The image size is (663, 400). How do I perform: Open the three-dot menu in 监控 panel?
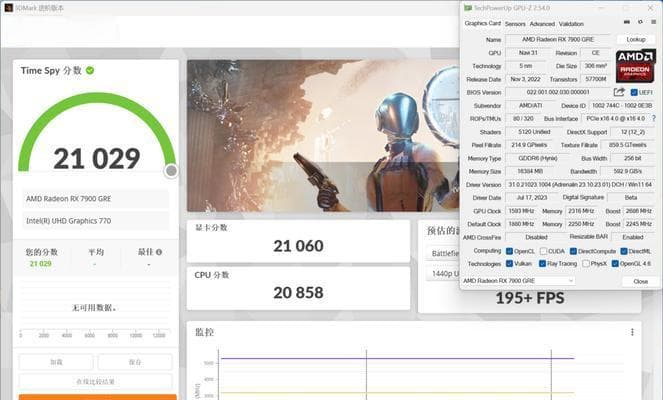[x=632, y=332]
